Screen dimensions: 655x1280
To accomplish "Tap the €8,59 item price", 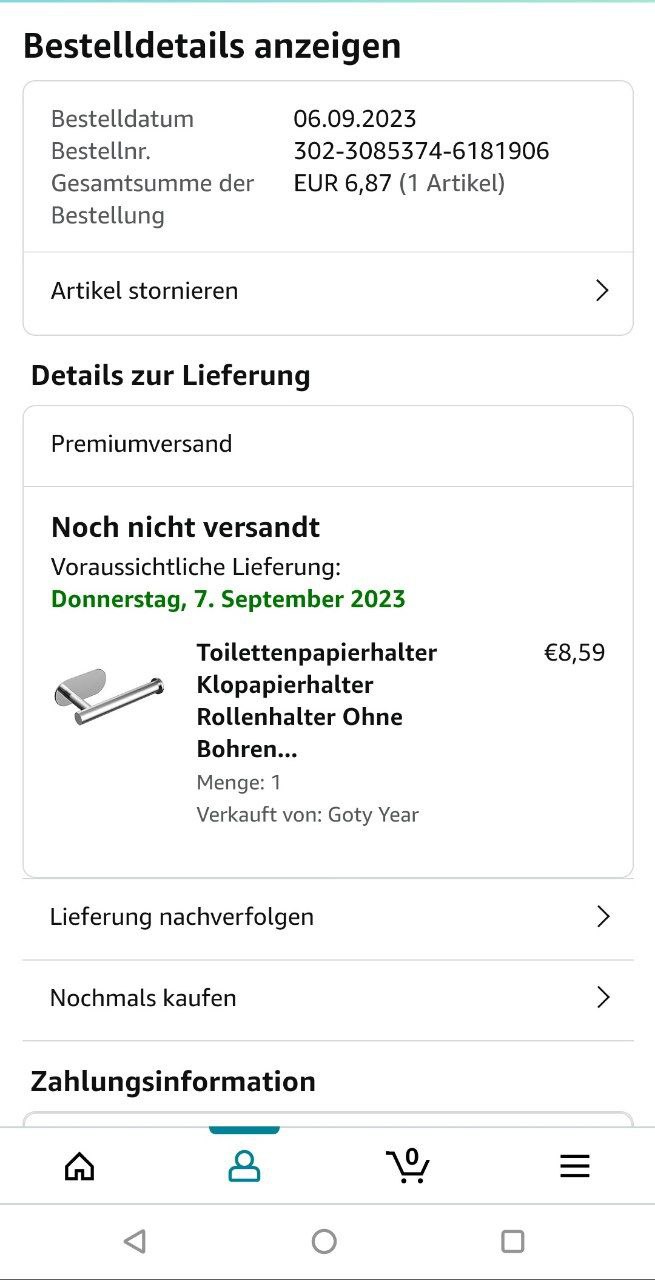I will (574, 653).
